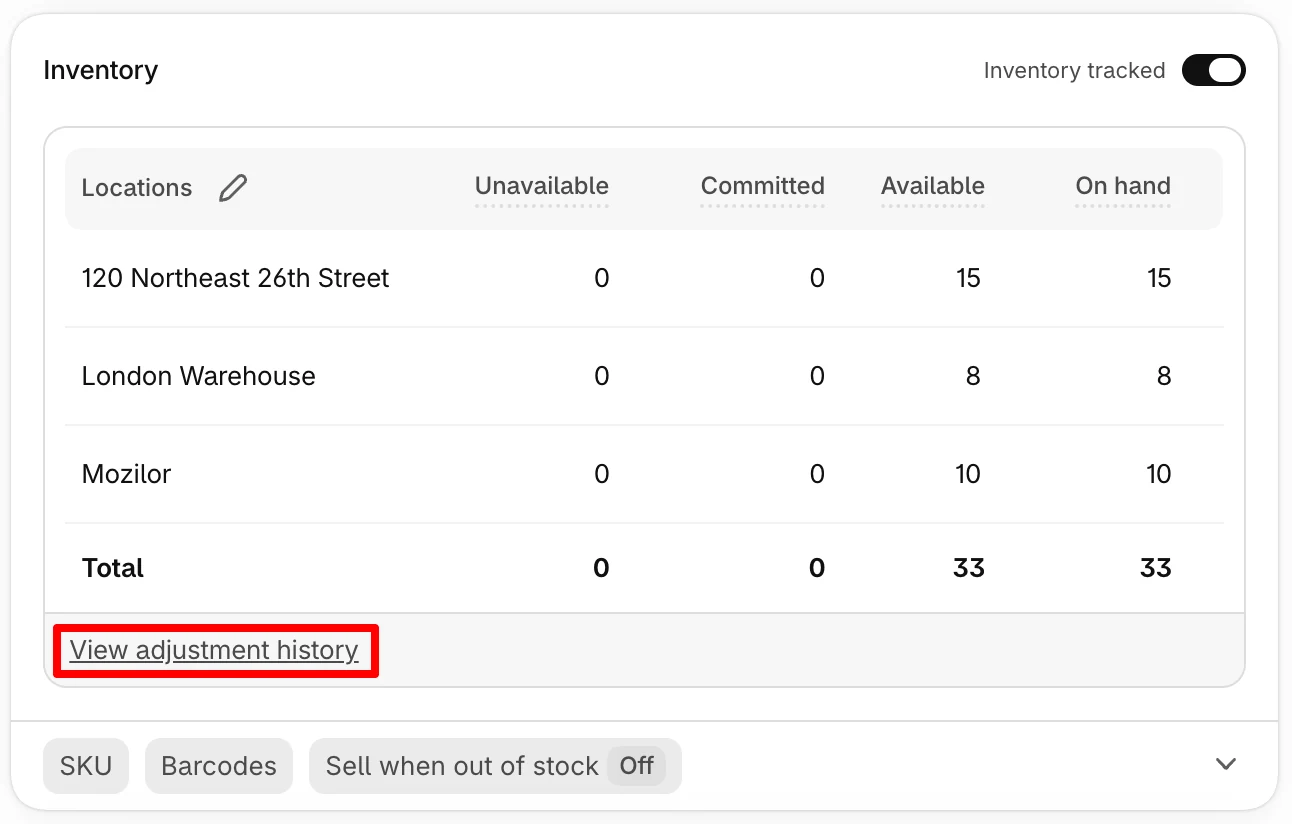Select the London Warehouse location
Viewport: 1292px width, 824px height.
[x=199, y=376]
